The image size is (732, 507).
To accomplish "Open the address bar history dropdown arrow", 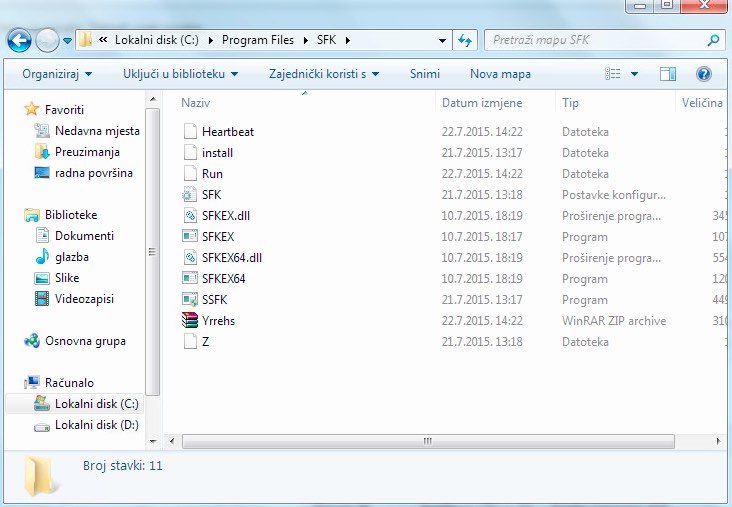I will [x=443, y=41].
